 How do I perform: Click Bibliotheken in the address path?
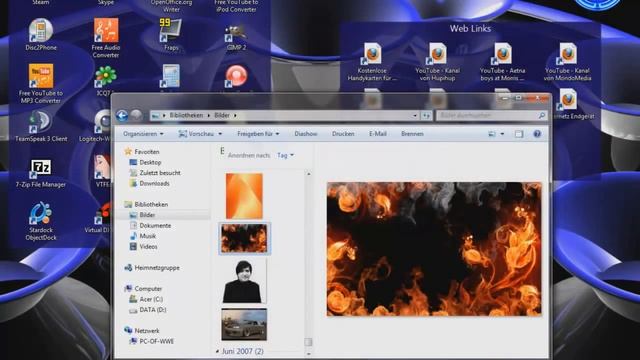pyautogui.click(x=186, y=116)
